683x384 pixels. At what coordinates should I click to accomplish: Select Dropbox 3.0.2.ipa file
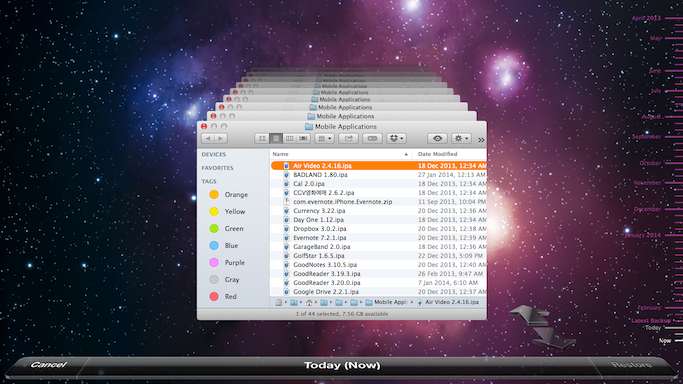[379, 229]
